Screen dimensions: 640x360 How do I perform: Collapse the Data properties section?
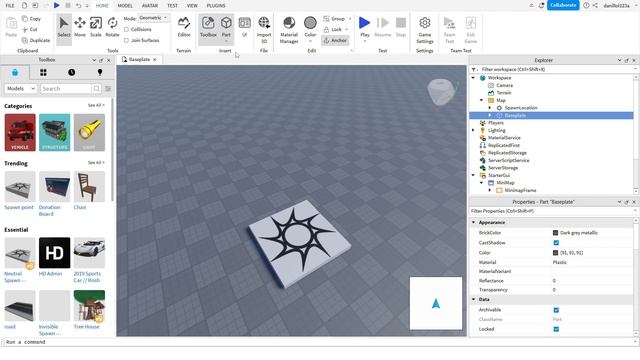[474, 299]
